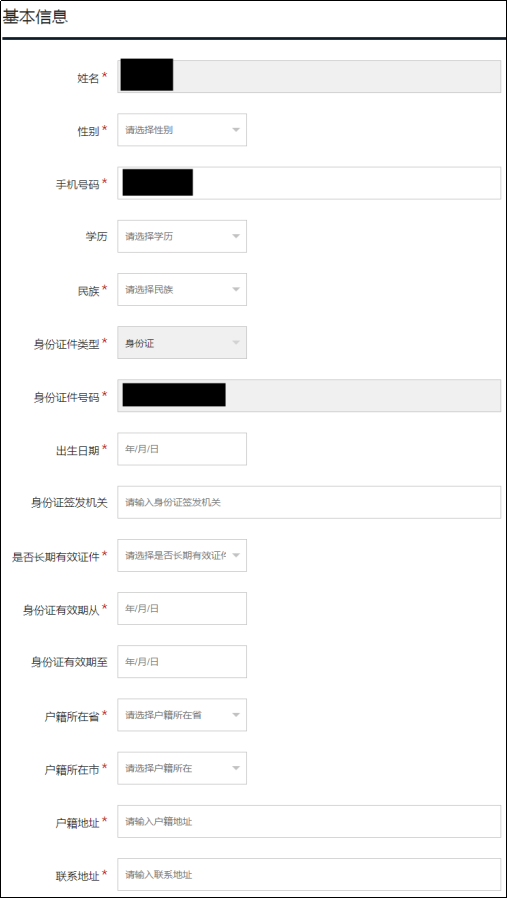Click the 基本信息 section heading
The image size is (508, 899).
click(x=36, y=17)
